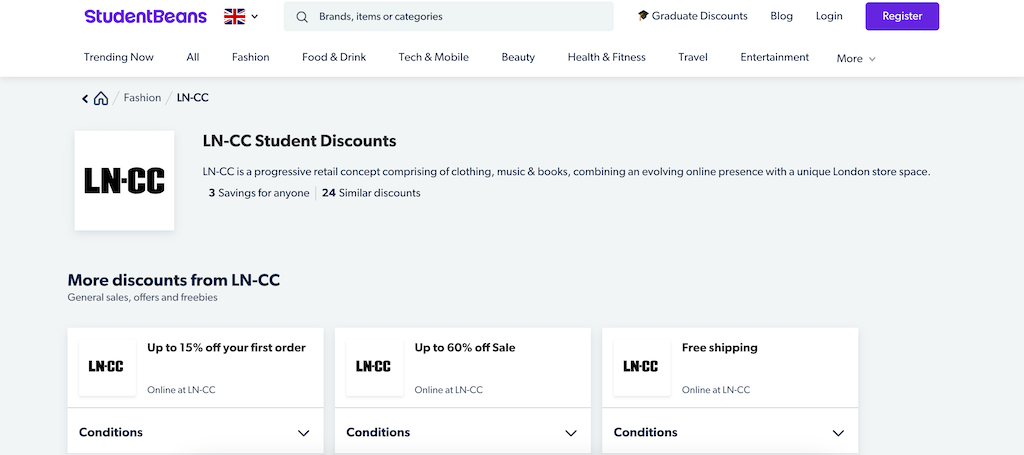The width and height of the screenshot is (1024, 455).
Task: Click '3 Savings for anyone' text
Action: click(259, 193)
